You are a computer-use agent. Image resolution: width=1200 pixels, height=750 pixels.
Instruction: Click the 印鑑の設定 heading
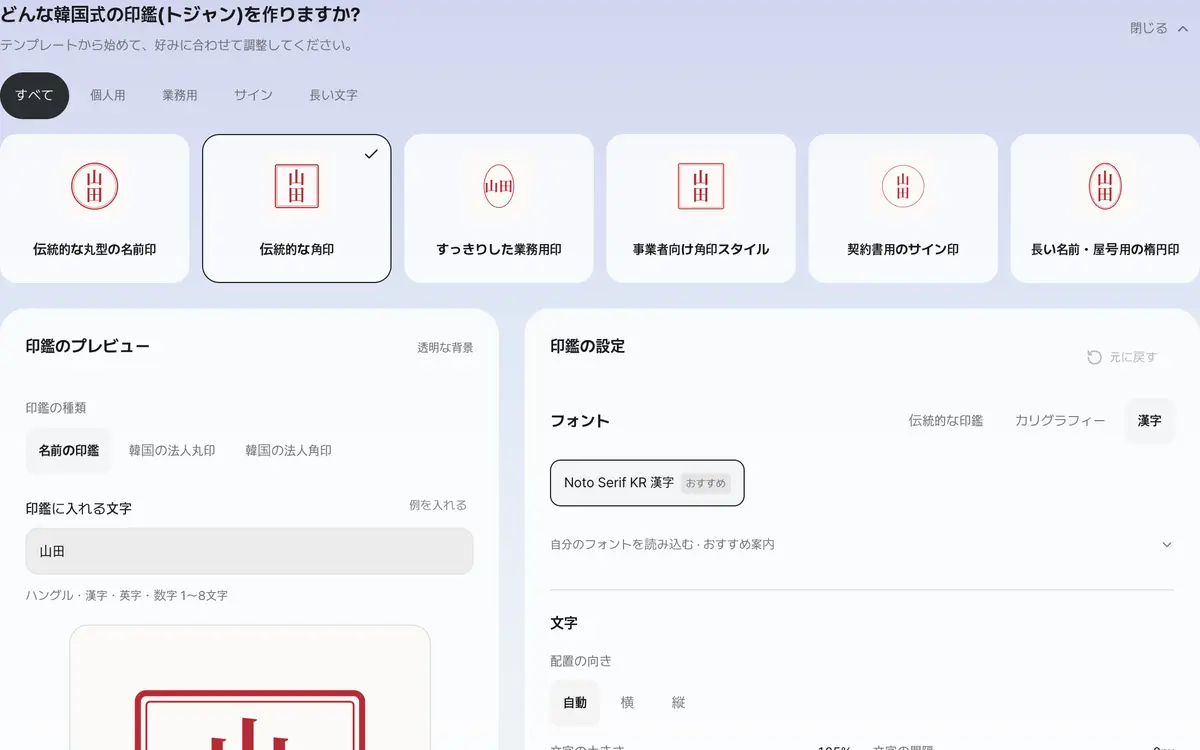coord(588,346)
